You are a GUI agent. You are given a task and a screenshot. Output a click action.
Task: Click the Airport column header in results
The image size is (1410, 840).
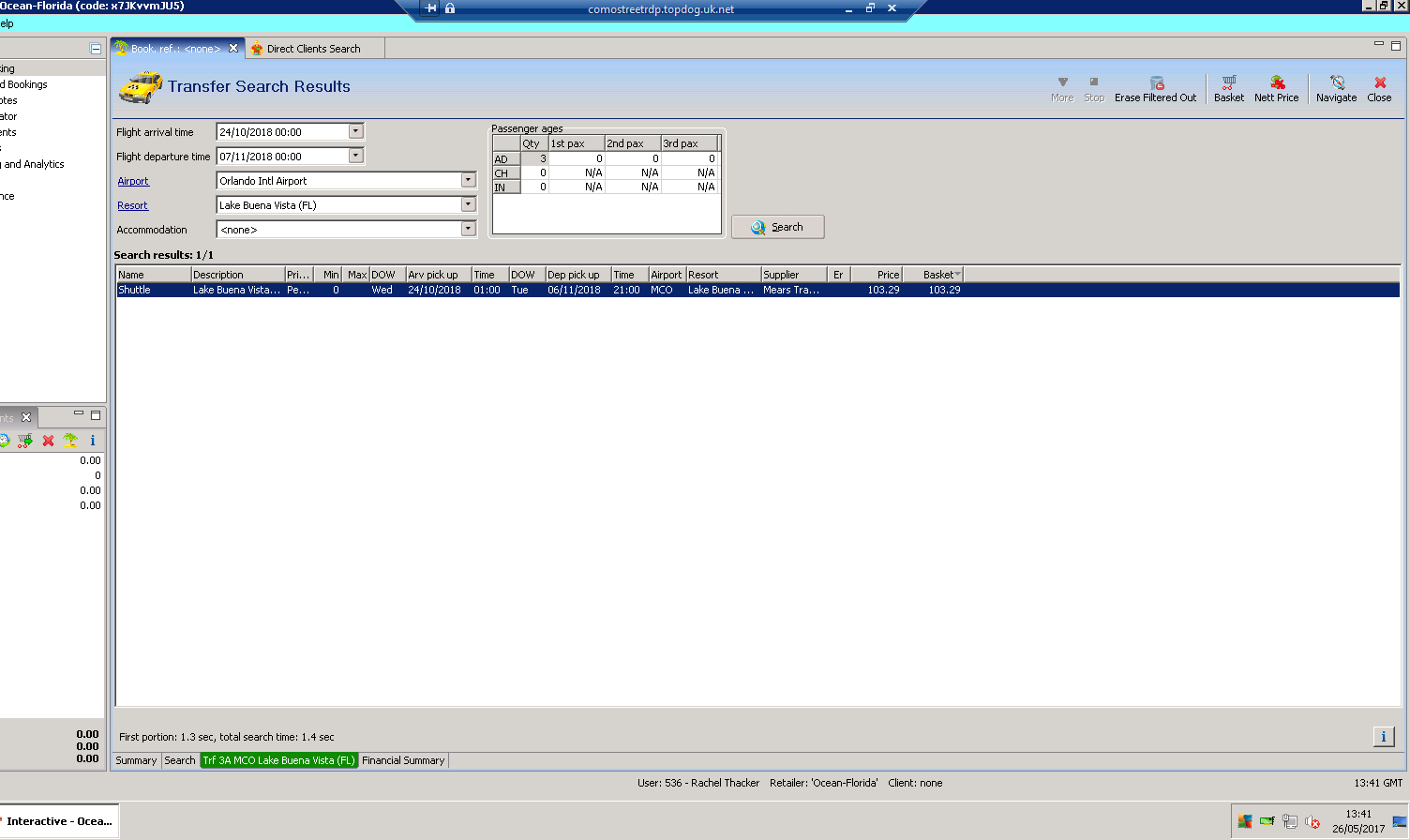click(667, 275)
